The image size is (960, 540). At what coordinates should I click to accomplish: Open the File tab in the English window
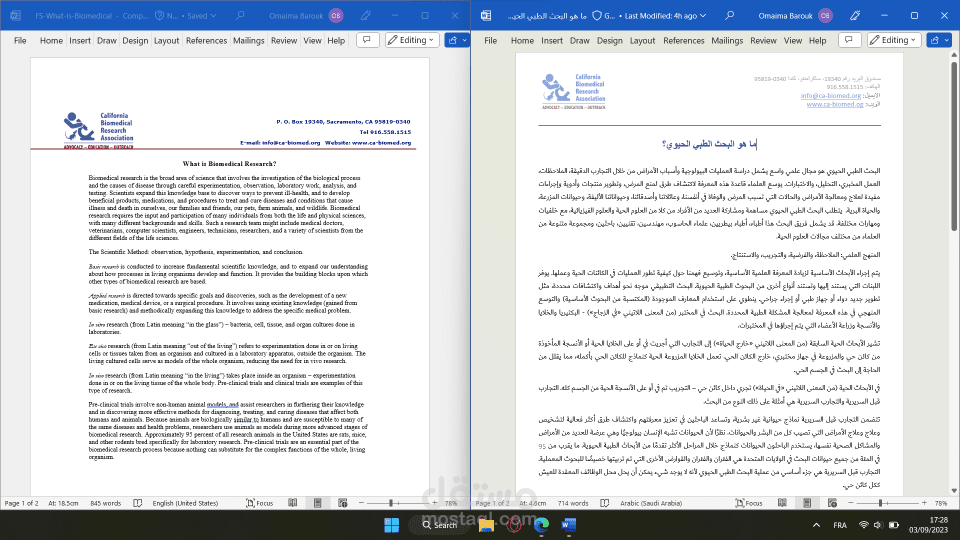pos(20,40)
